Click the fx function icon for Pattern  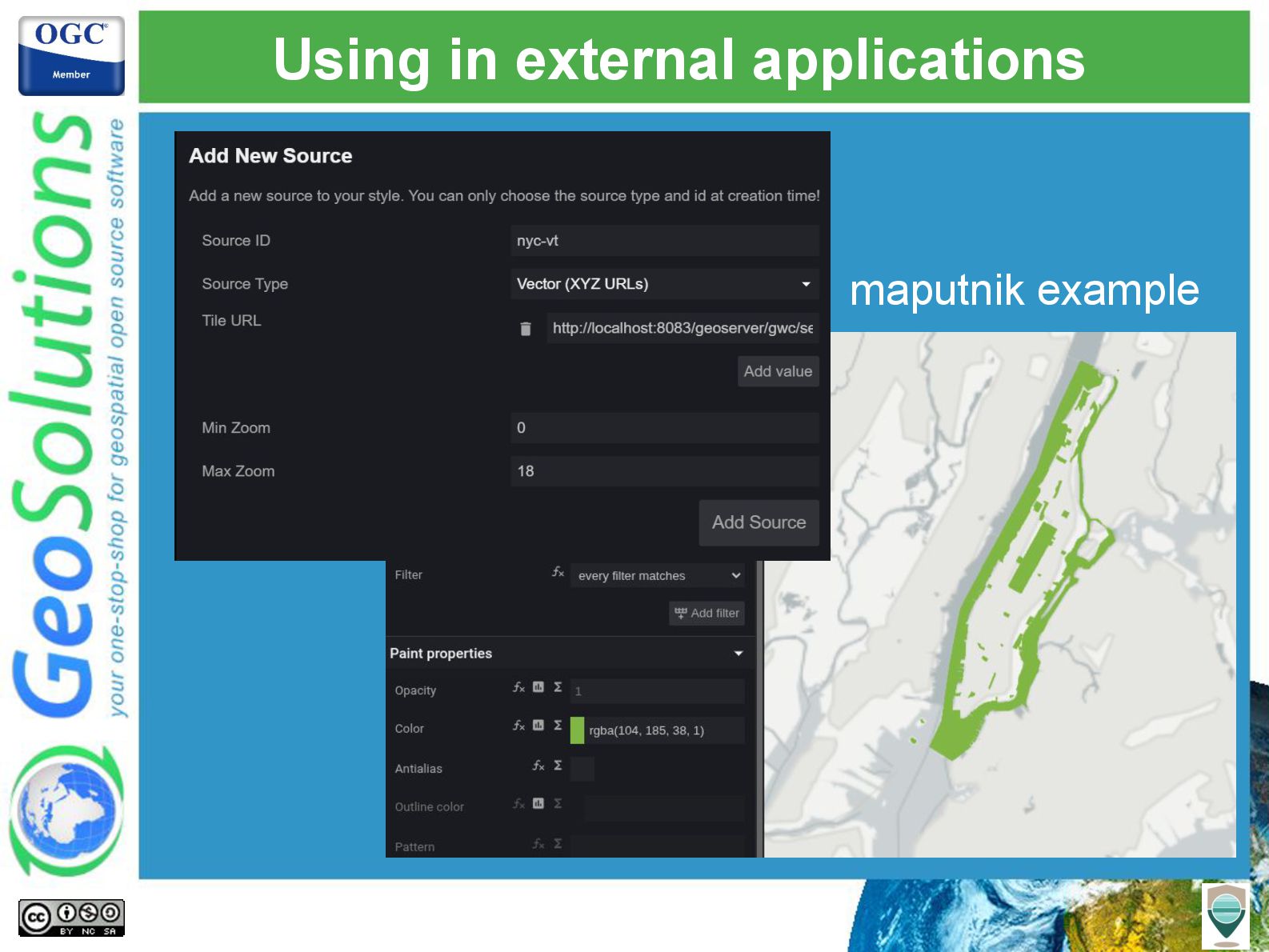point(538,844)
